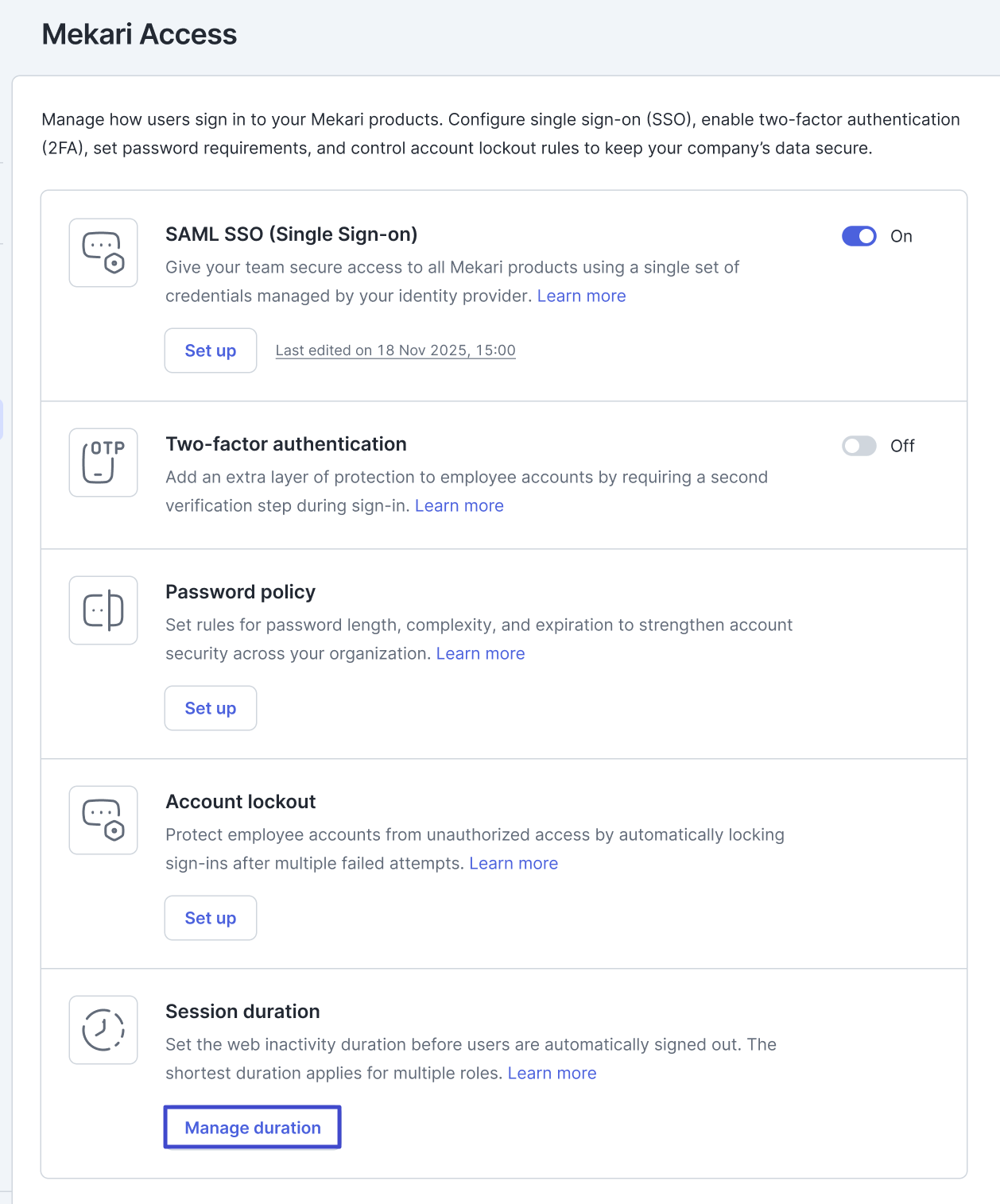Screen dimensions: 1000x1204
Task: Click the Mekari Access page title
Action: 139,34
